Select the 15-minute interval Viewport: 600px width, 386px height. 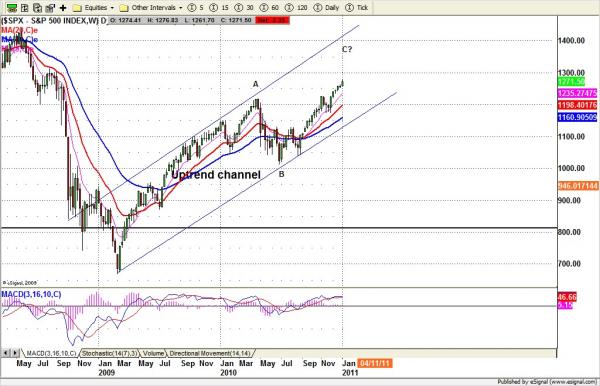pos(219,8)
